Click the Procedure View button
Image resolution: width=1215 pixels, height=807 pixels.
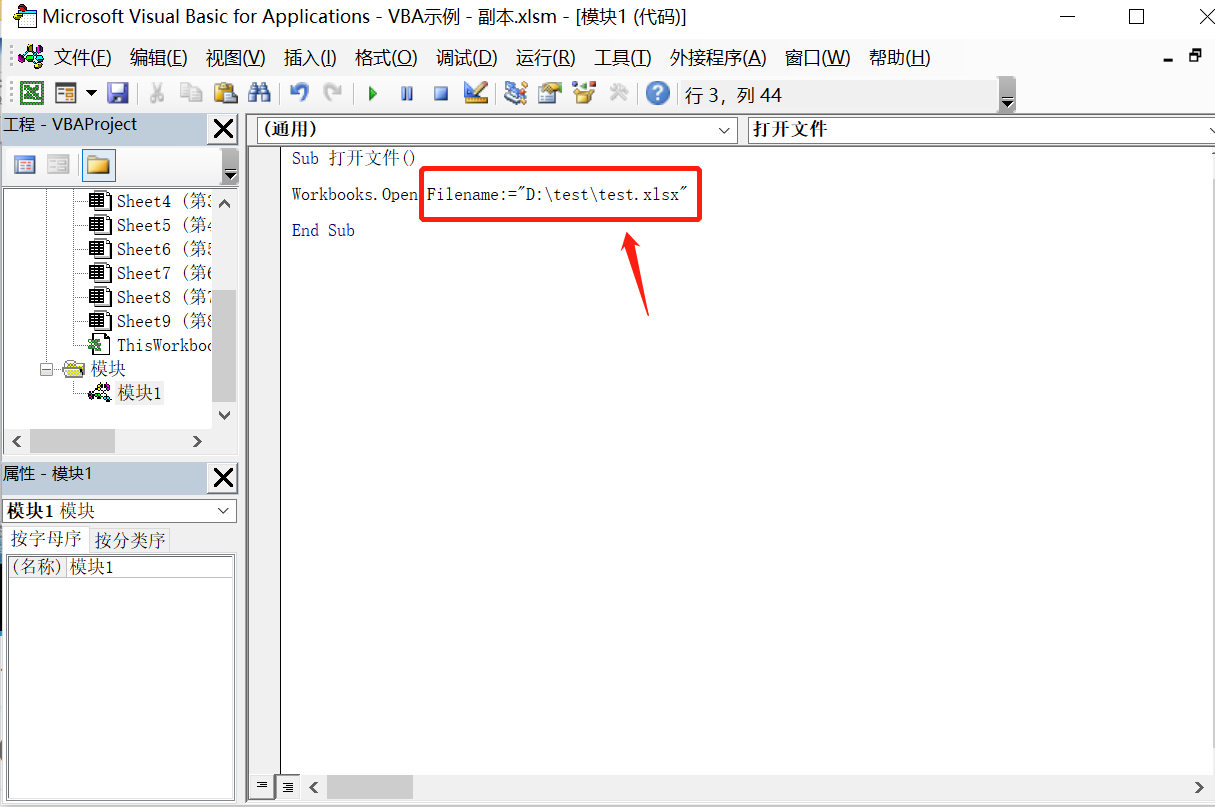tap(262, 786)
